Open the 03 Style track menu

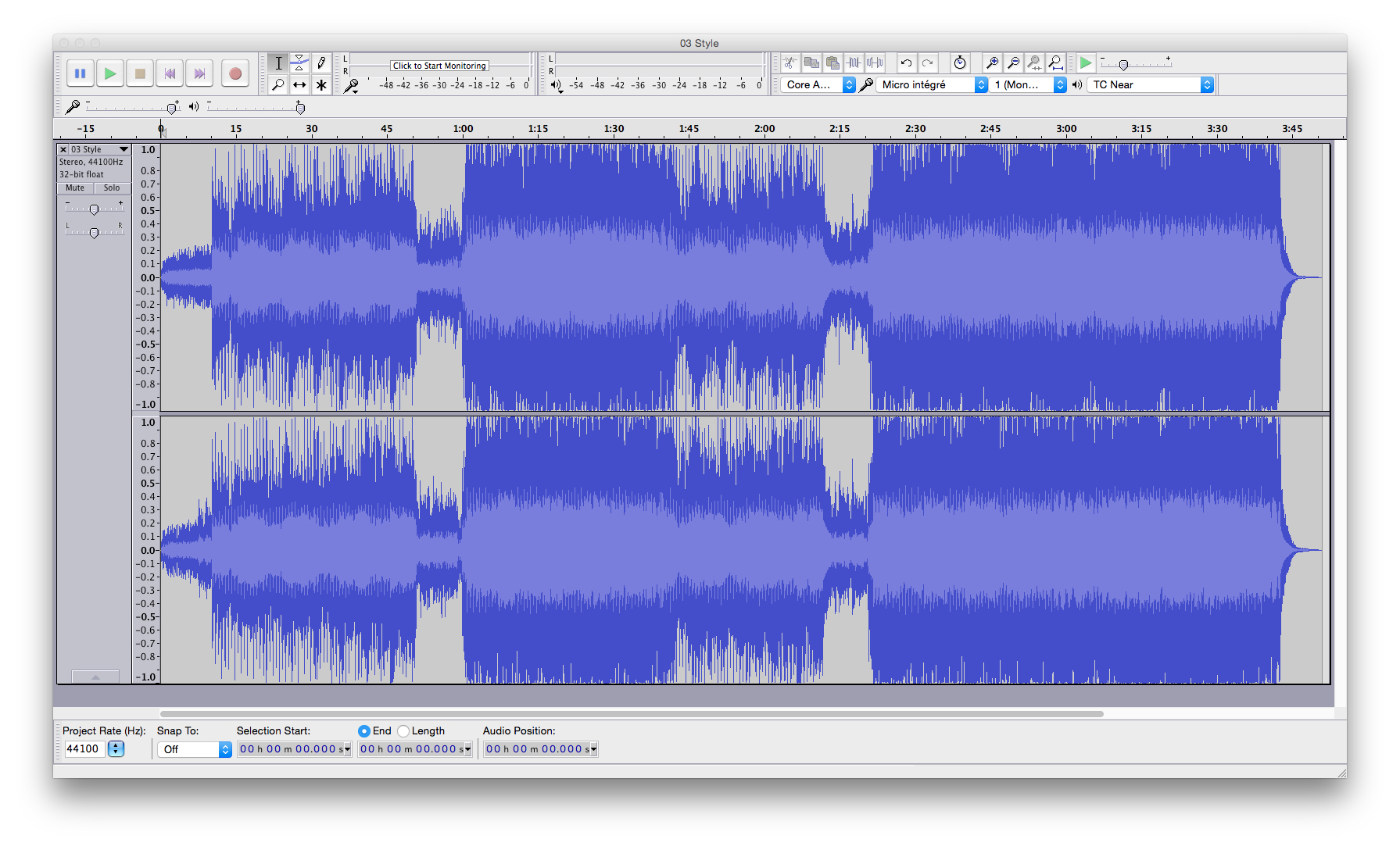click(123, 148)
